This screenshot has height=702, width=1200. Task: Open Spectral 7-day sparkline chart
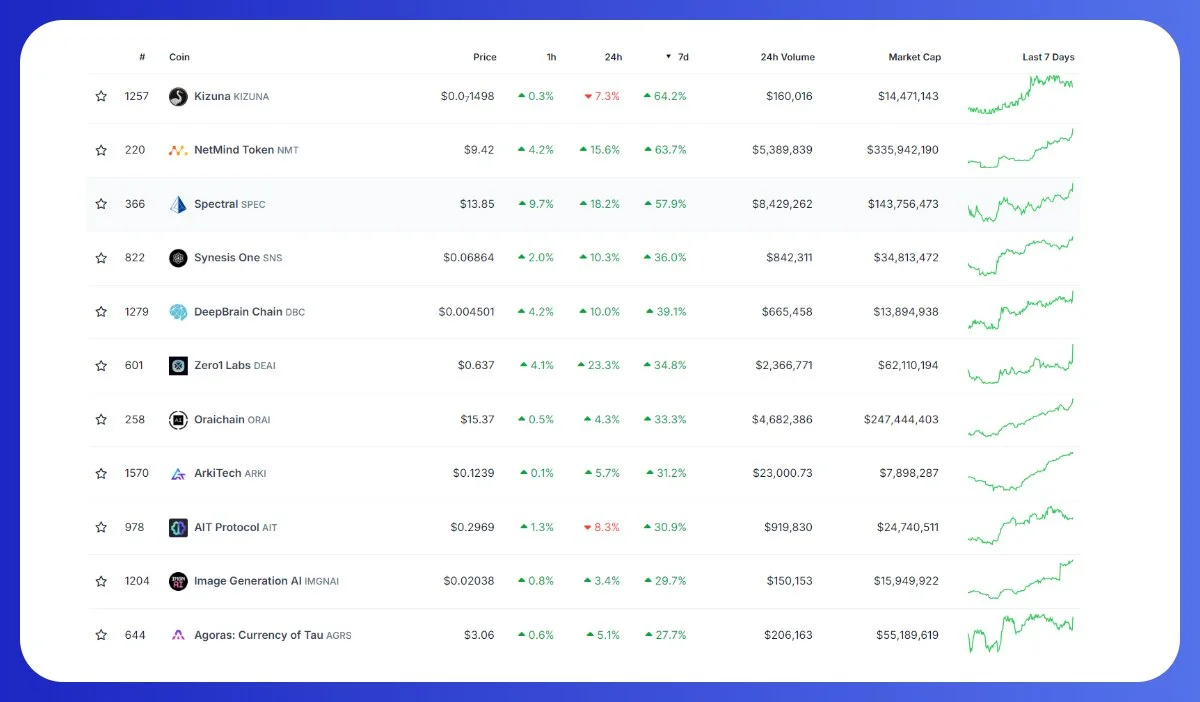point(1020,202)
